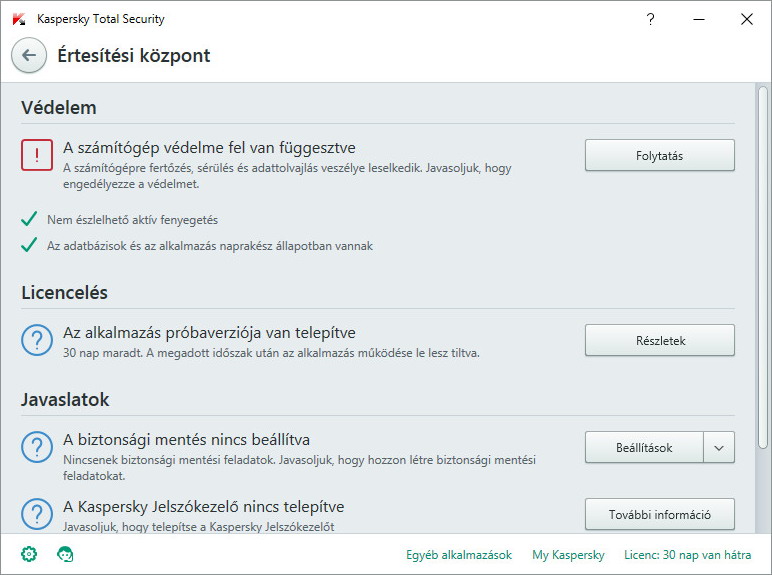The height and width of the screenshot is (575, 772).
Task: Open support via the headset face icon
Action: [x=65, y=554]
